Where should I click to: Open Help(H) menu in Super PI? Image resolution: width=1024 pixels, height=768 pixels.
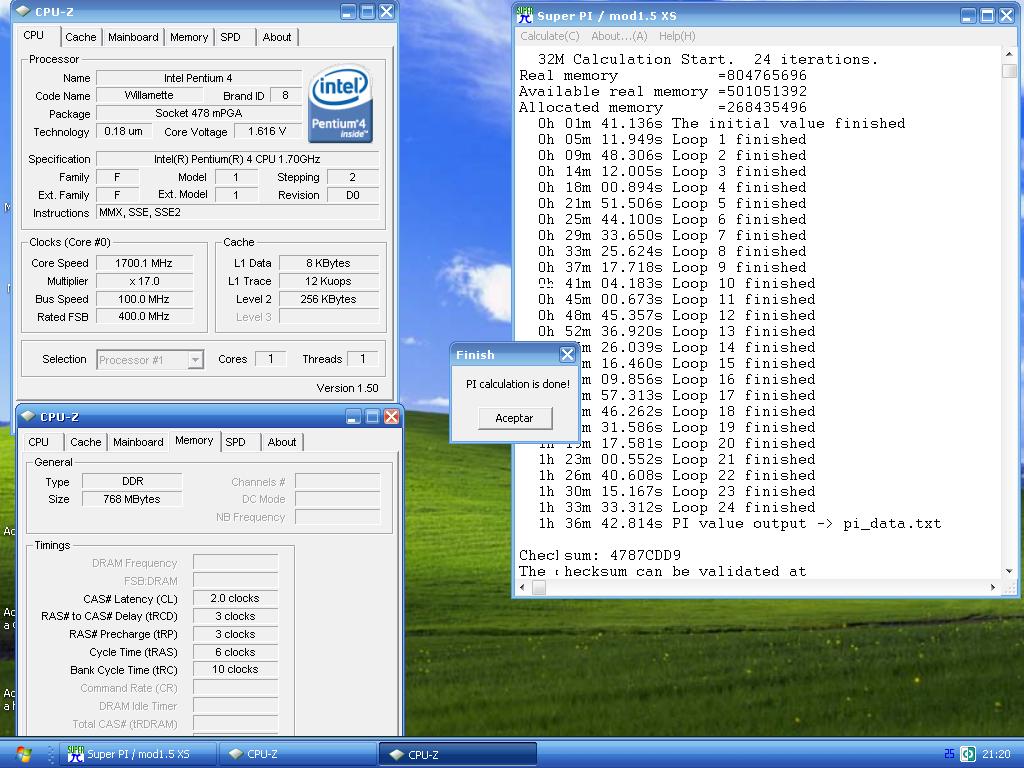tap(677, 36)
